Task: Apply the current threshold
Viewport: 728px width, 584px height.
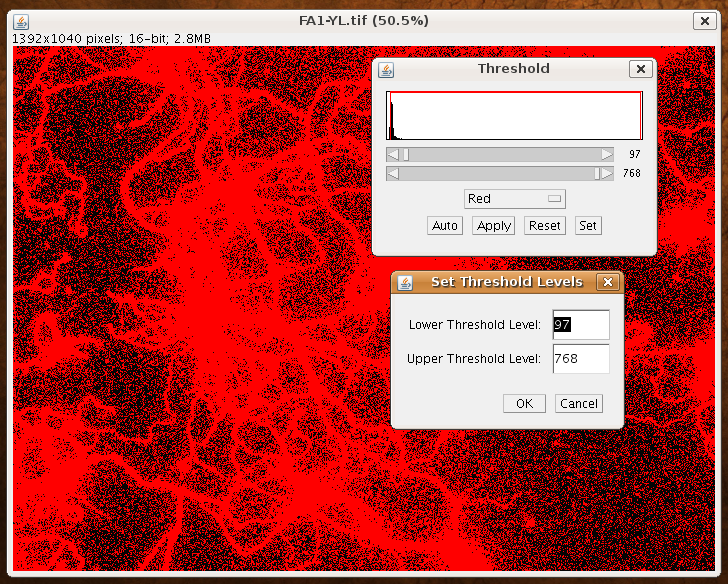Action: pos(494,226)
